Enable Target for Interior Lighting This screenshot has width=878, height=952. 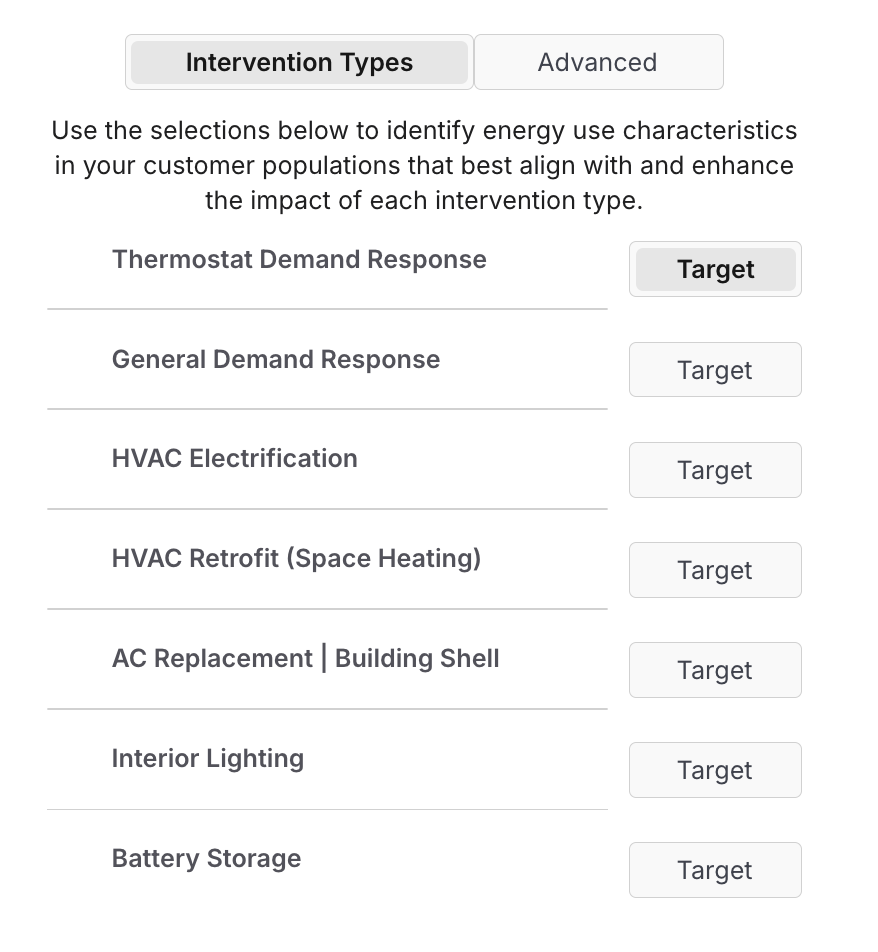[715, 770]
